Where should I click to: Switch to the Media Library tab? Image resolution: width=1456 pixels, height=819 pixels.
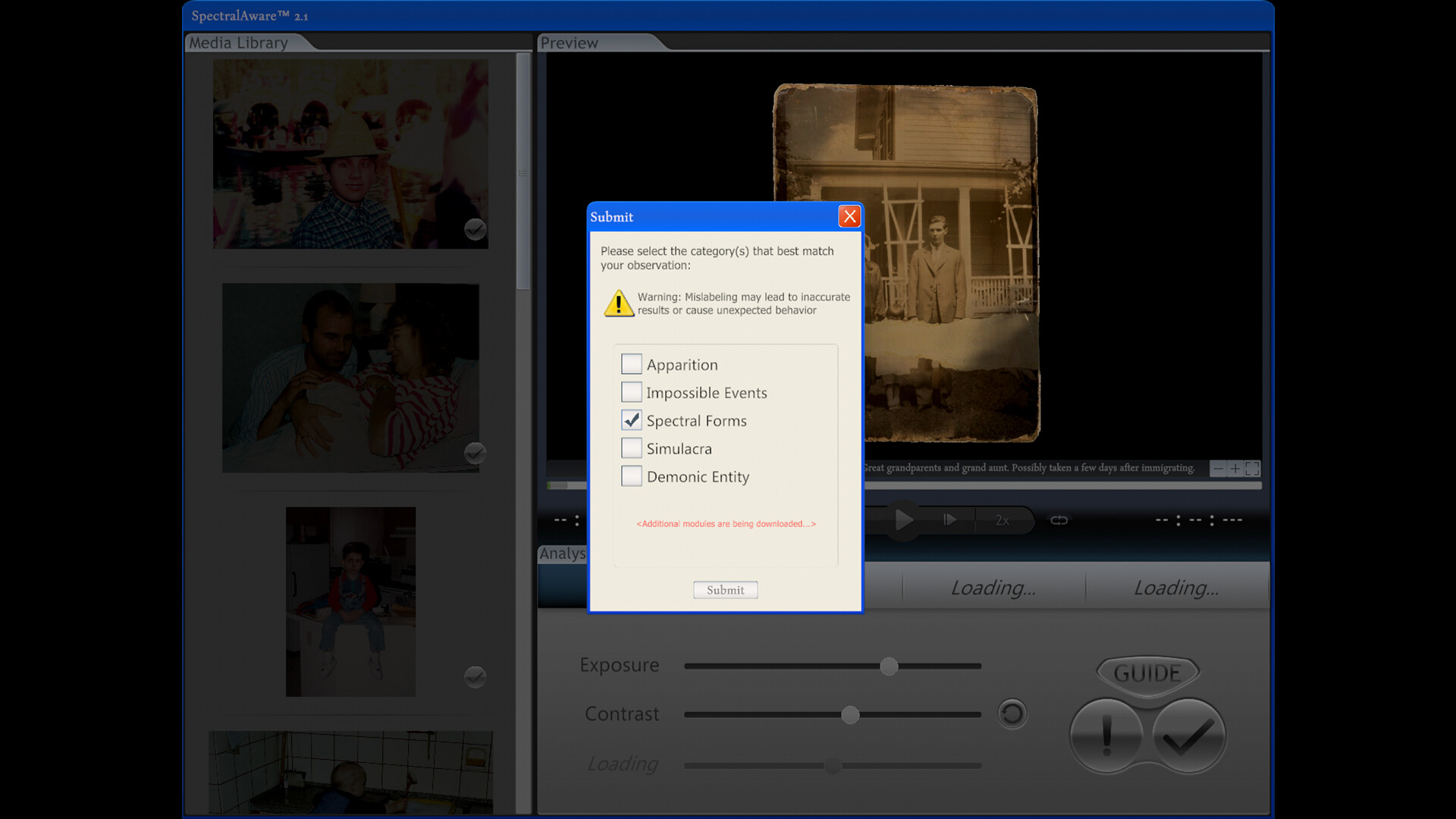(x=237, y=43)
